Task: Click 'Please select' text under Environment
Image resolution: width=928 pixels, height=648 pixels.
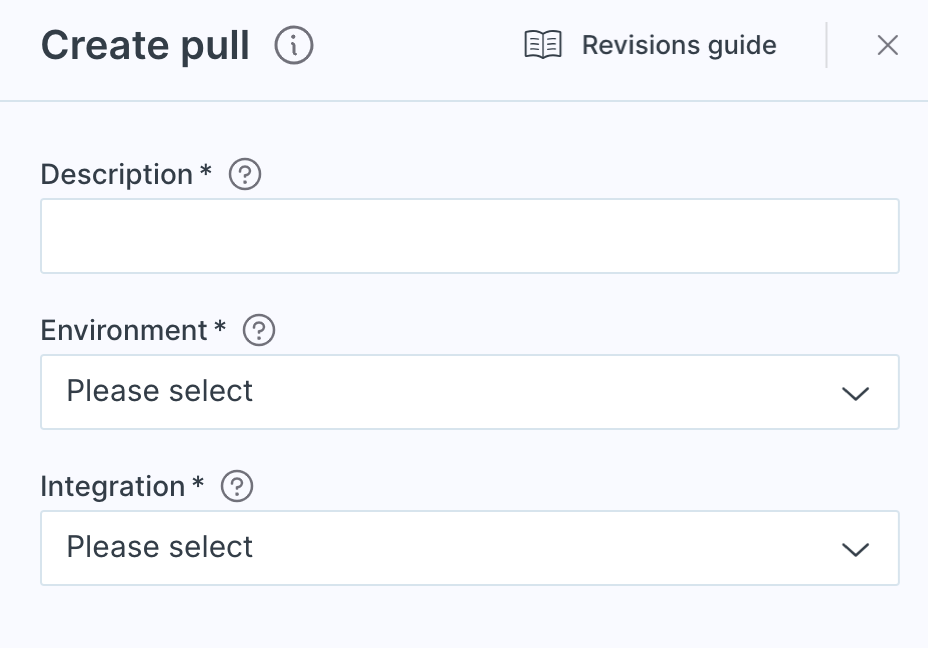Action: point(160,391)
